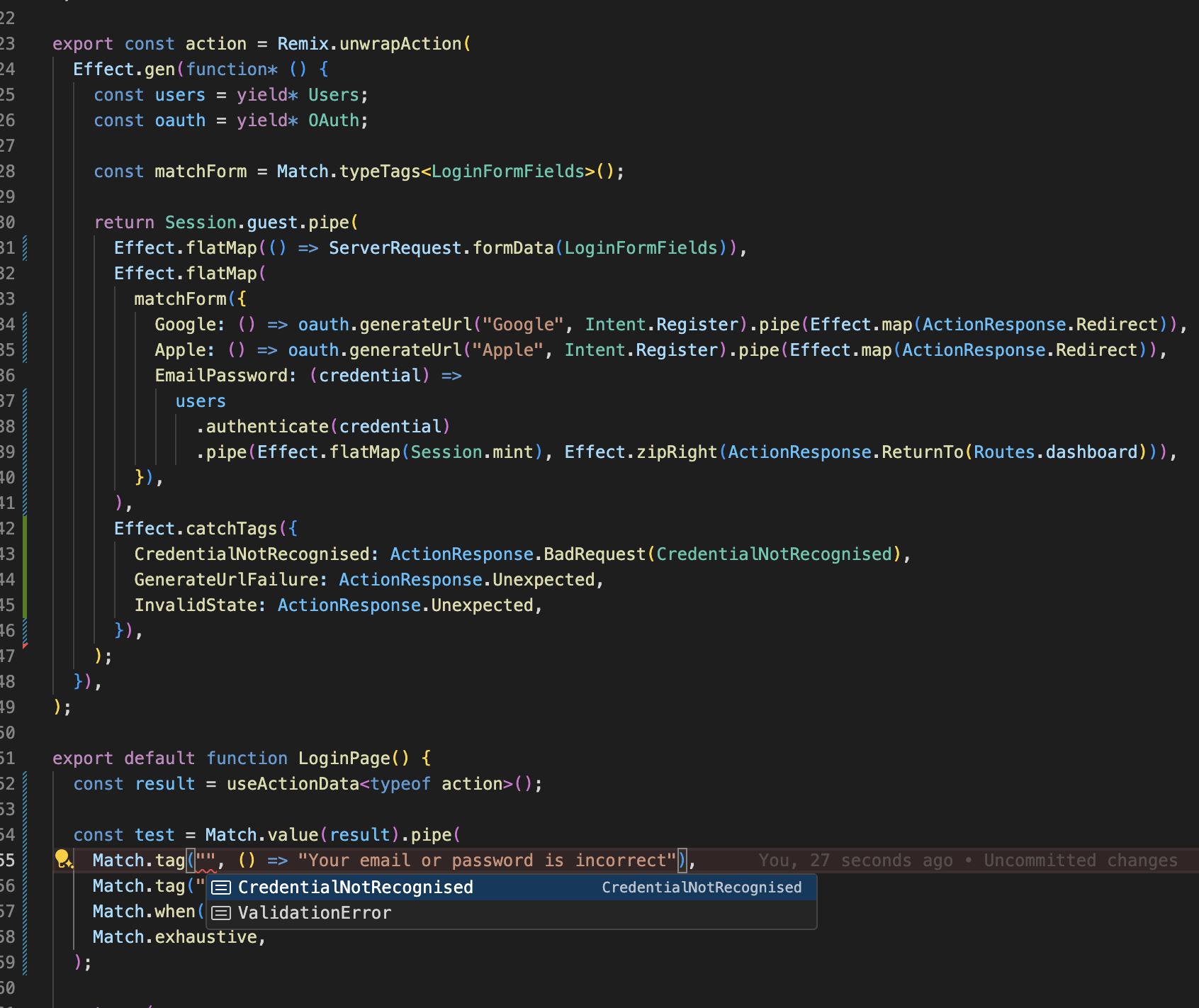Click blue dashed gutter marker at line 141
Viewport: 1199px width, 1008px height.
(25, 503)
